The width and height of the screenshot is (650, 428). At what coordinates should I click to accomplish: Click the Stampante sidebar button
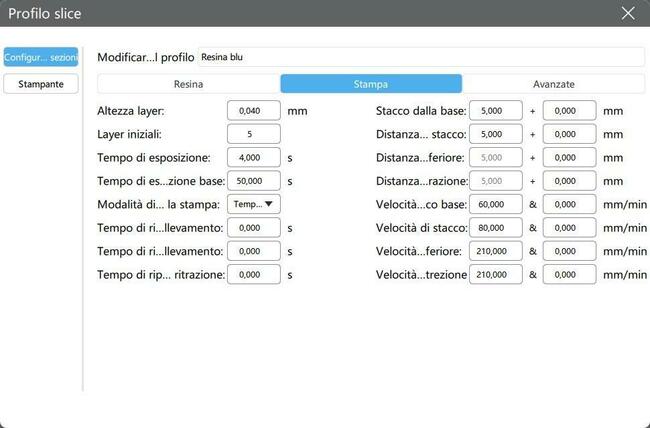[x=41, y=84]
